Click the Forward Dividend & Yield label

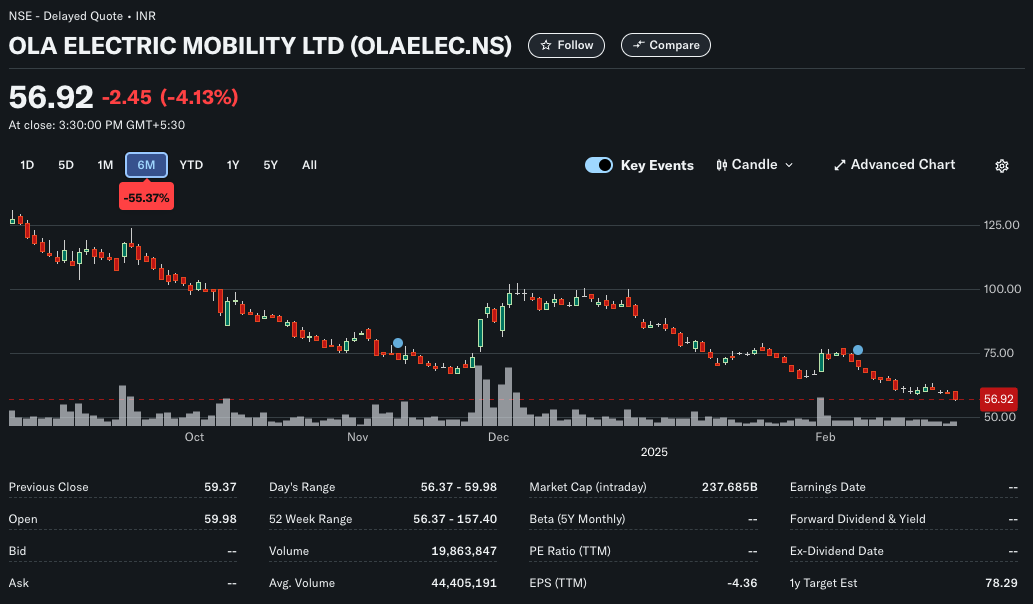tap(857, 519)
